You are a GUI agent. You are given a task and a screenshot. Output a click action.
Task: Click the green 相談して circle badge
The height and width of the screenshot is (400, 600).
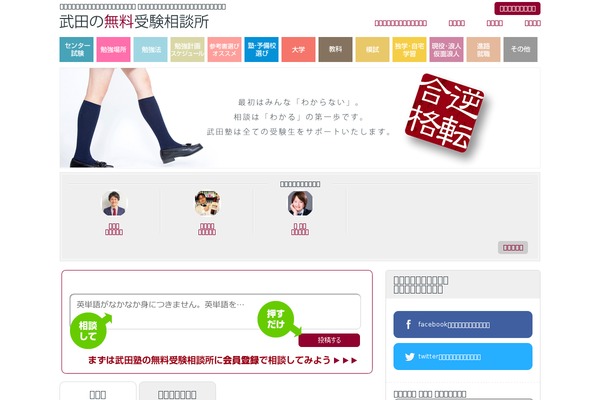click(x=88, y=331)
